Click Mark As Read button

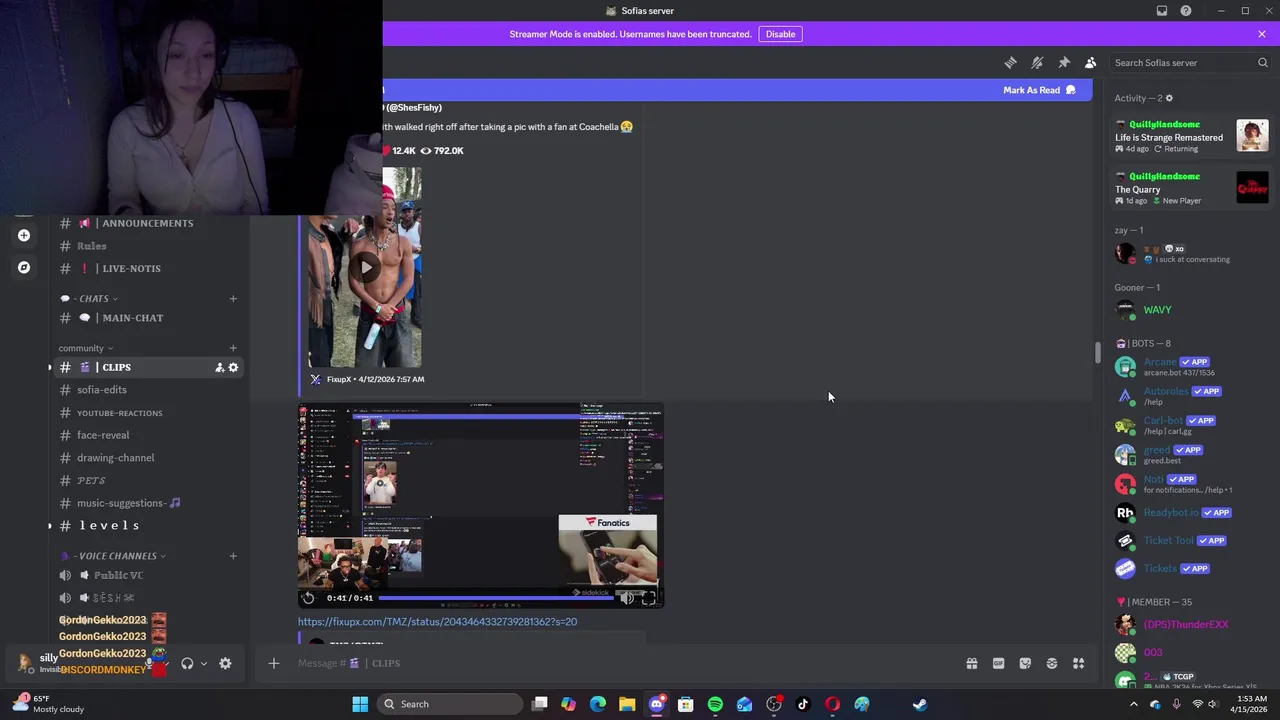click(x=1039, y=90)
